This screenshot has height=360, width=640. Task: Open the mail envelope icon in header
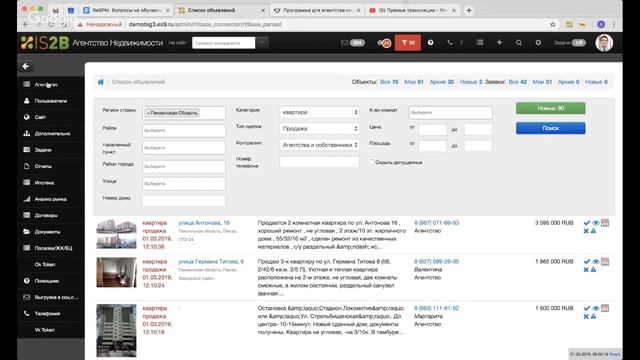tap(344, 43)
